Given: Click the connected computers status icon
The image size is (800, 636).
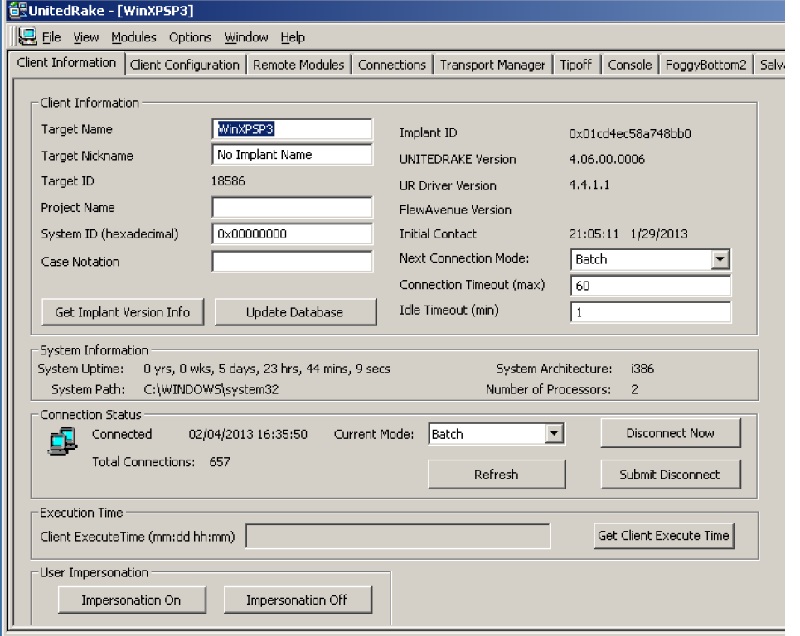Looking at the screenshot, I should (x=62, y=441).
